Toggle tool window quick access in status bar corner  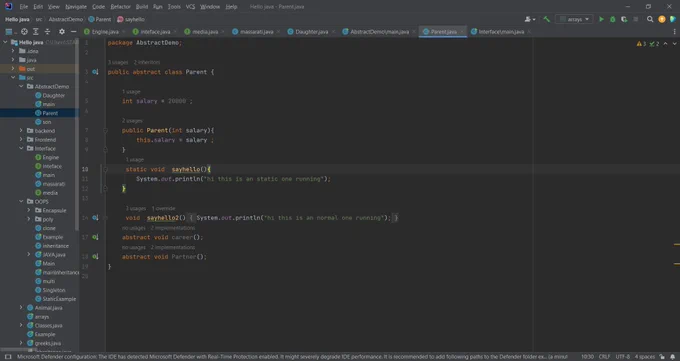tap(8, 357)
